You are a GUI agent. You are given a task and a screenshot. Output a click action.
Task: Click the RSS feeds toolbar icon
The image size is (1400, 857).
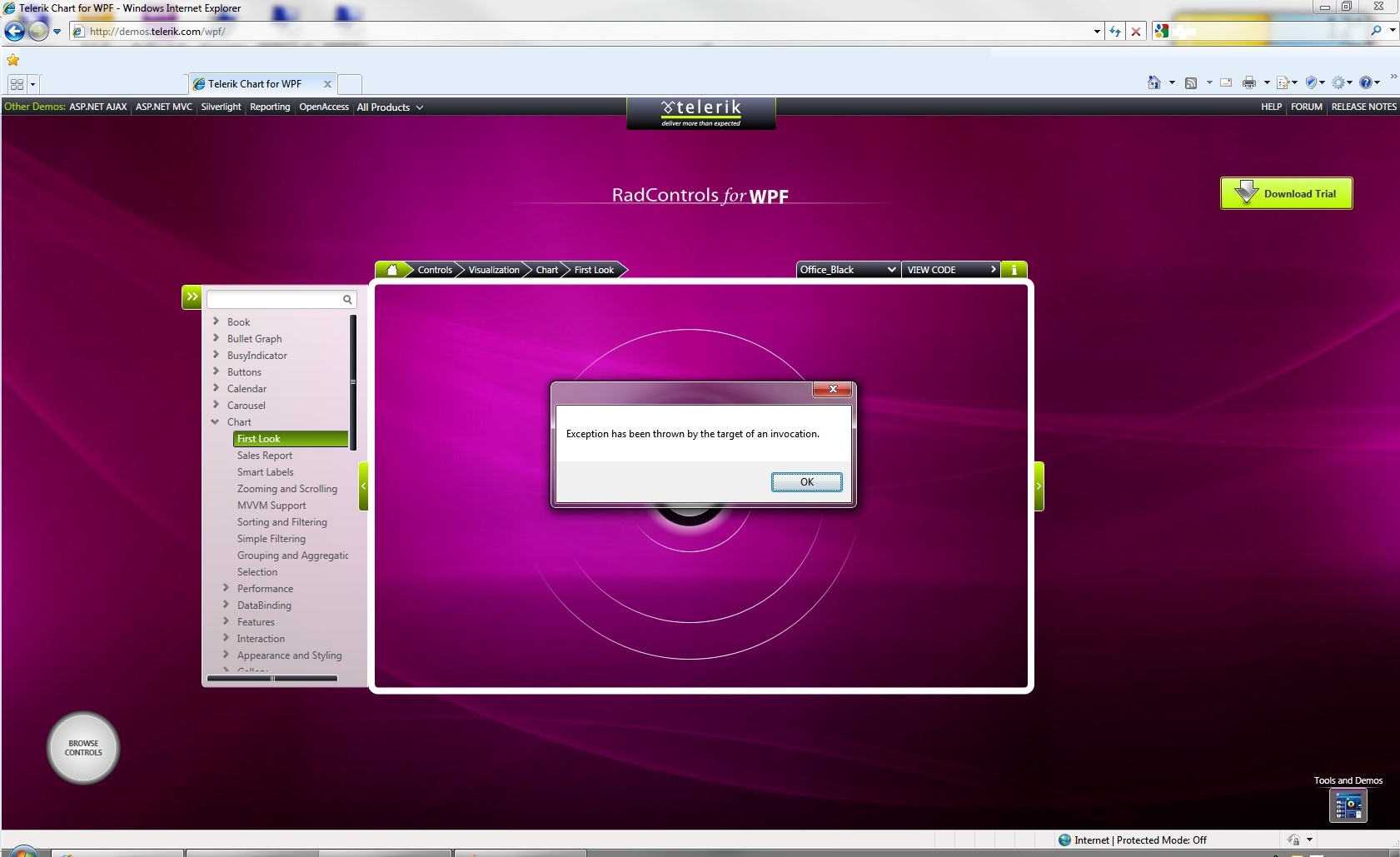(1191, 82)
